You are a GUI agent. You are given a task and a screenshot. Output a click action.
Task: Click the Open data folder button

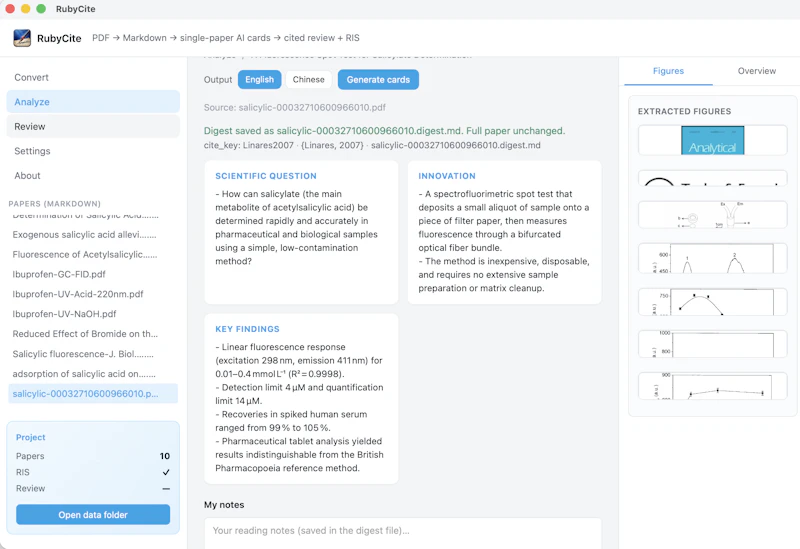93,514
